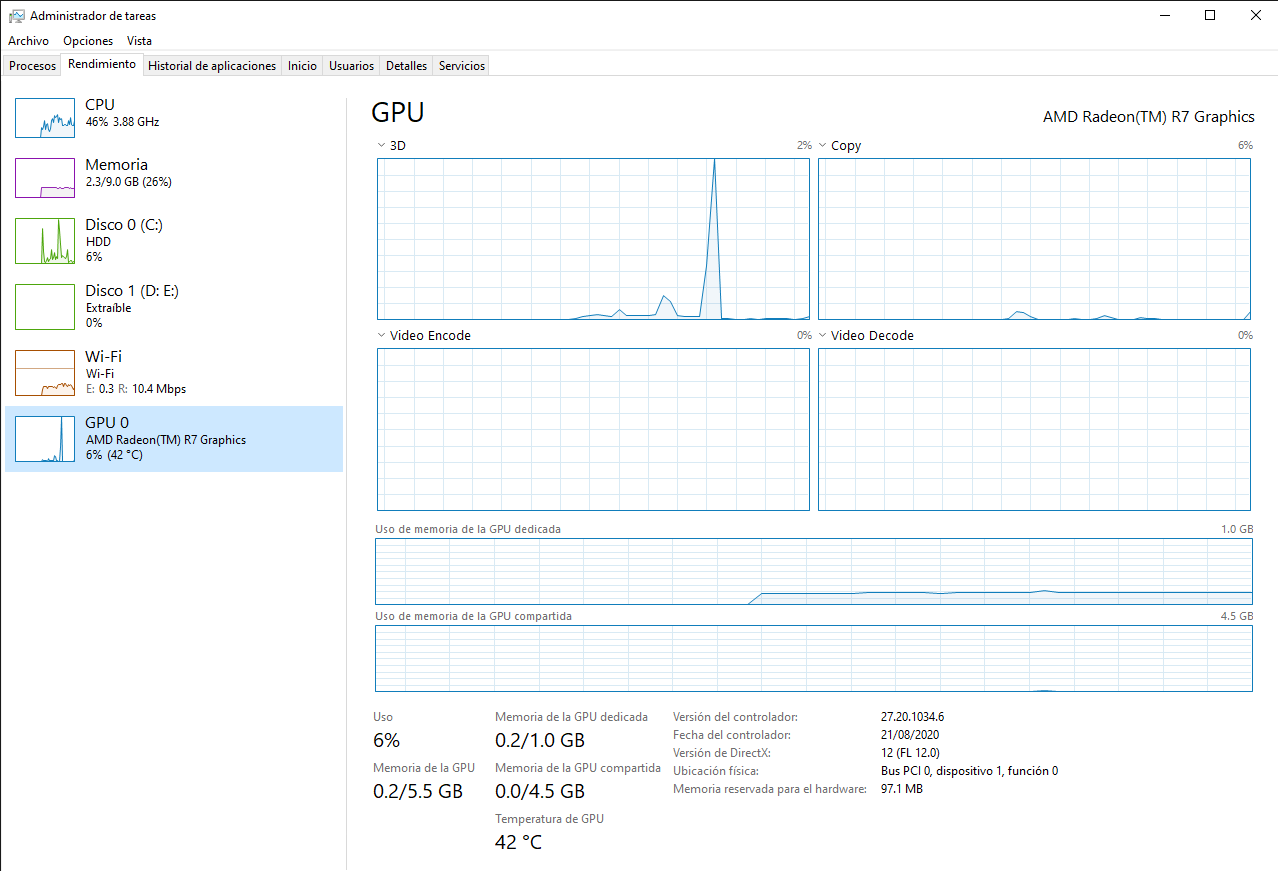Image resolution: width=1278 pixels, height=871 pixels.
Task: Click the 42 °C temperature reading
Action: click(x=518, y=842)
